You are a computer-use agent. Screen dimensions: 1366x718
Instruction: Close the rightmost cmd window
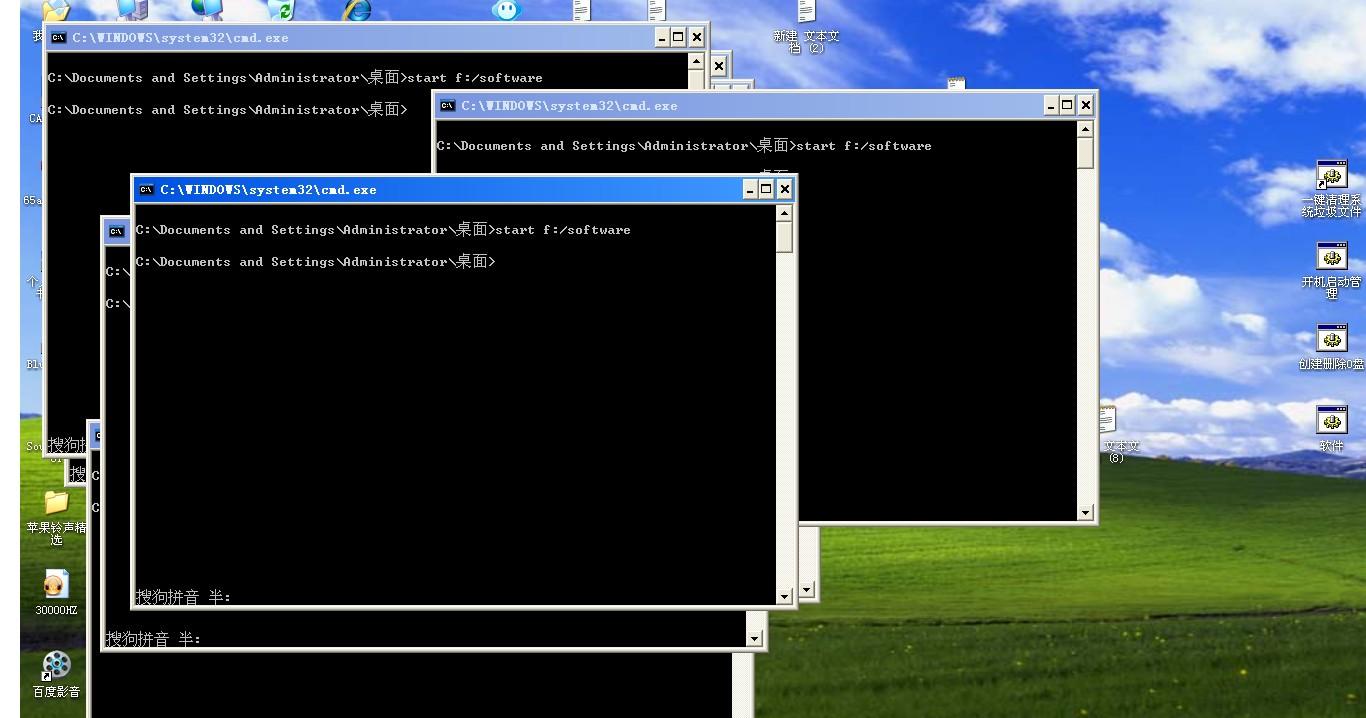tap(1085, 106)
